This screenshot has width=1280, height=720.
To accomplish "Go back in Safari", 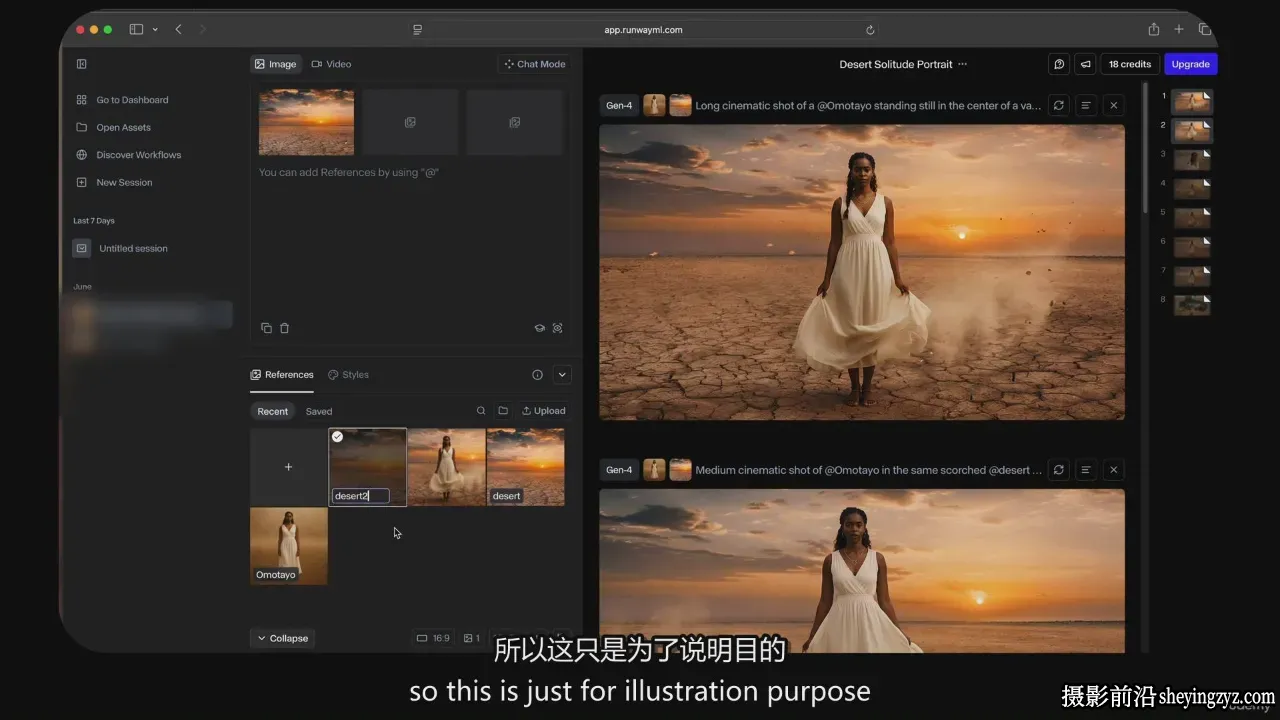I will 179,30.
